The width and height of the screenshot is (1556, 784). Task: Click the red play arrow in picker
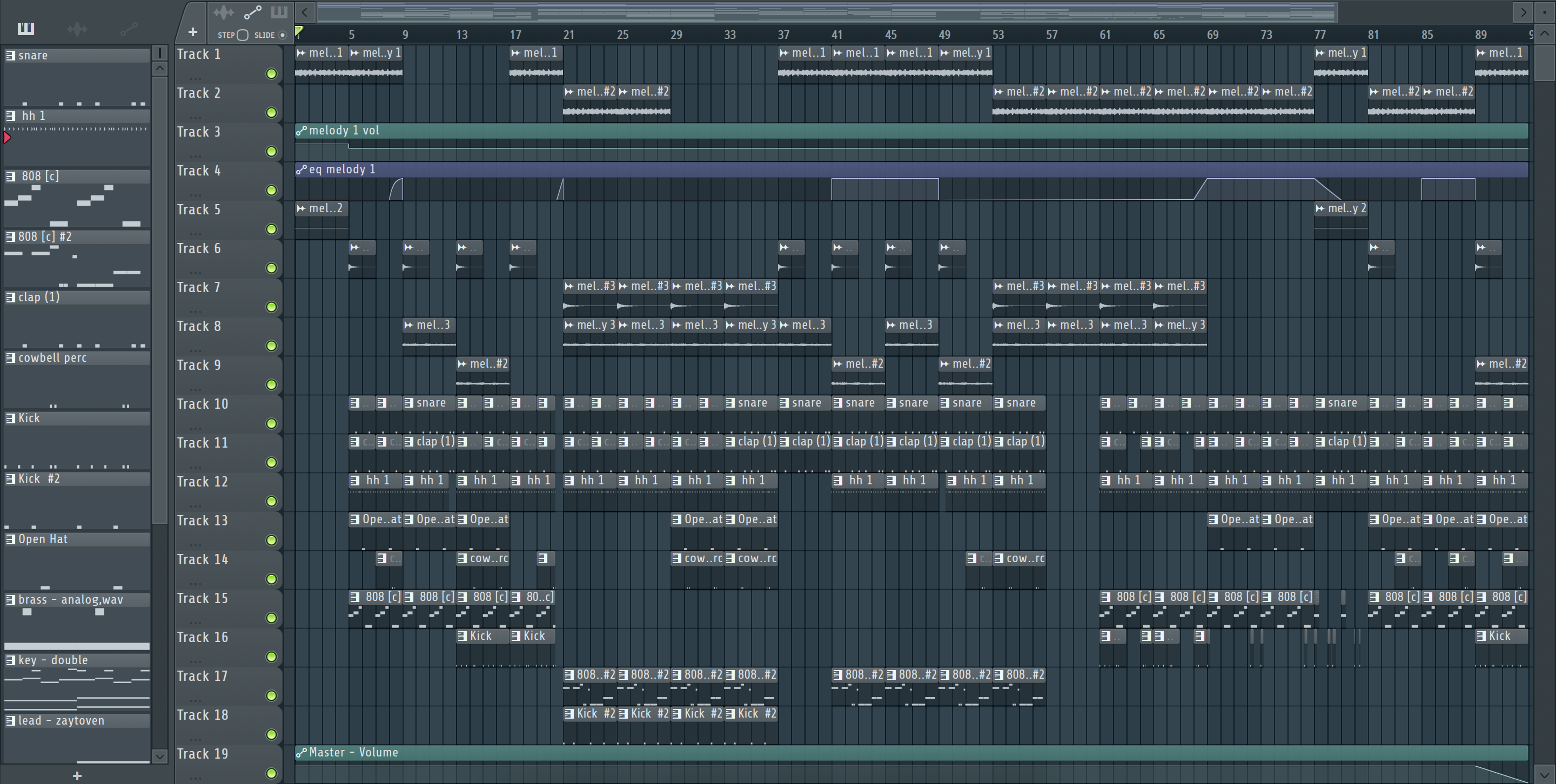[x=7, y=138]
